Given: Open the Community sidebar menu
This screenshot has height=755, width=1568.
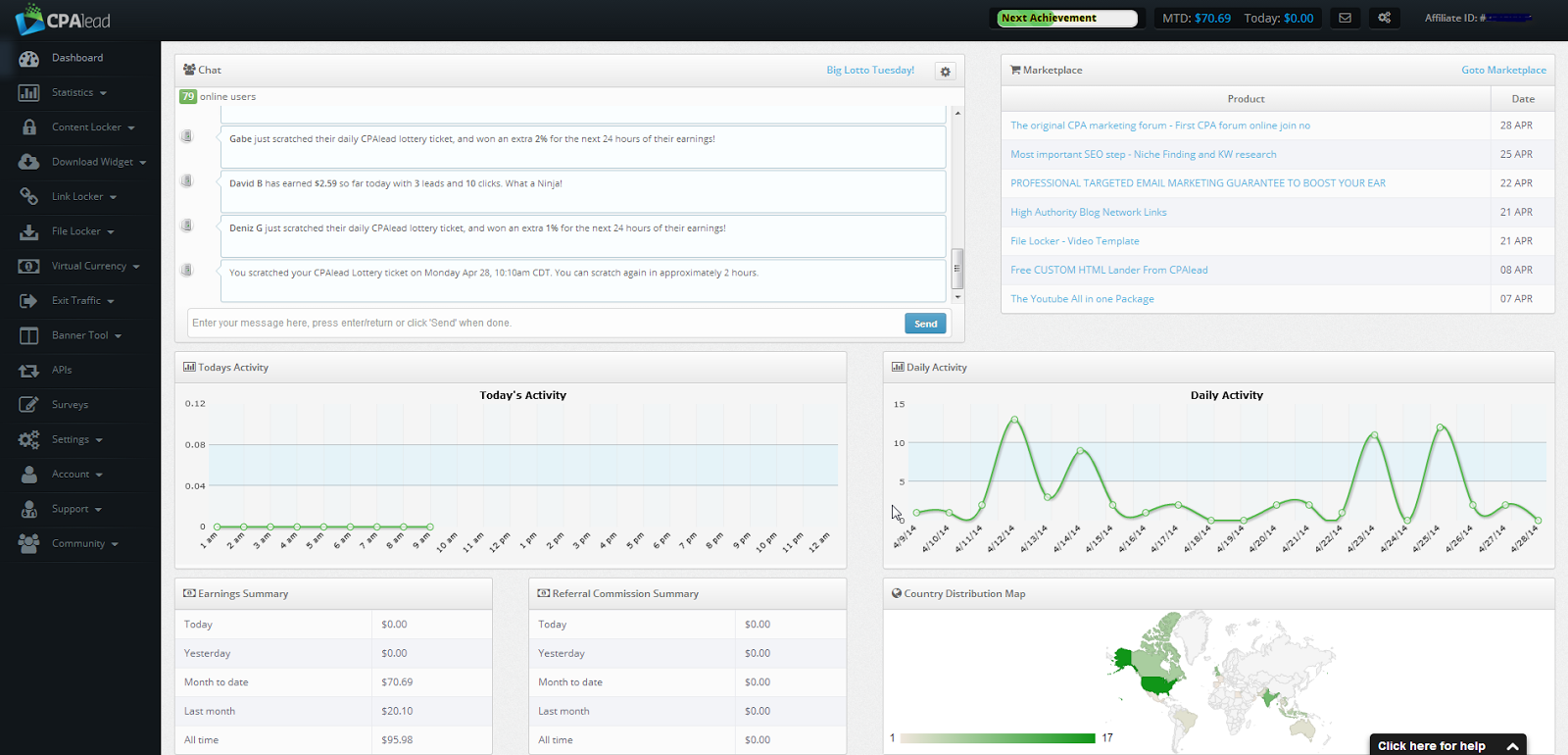Looking at the screenshot, I should (x=80, y=544).
